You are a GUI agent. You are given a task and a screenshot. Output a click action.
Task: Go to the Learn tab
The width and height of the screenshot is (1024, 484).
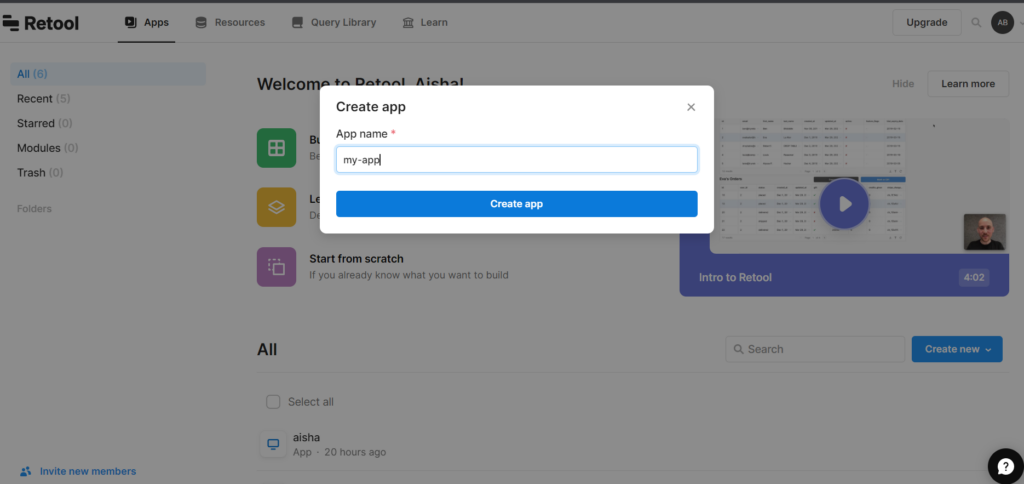coord(425,22)
